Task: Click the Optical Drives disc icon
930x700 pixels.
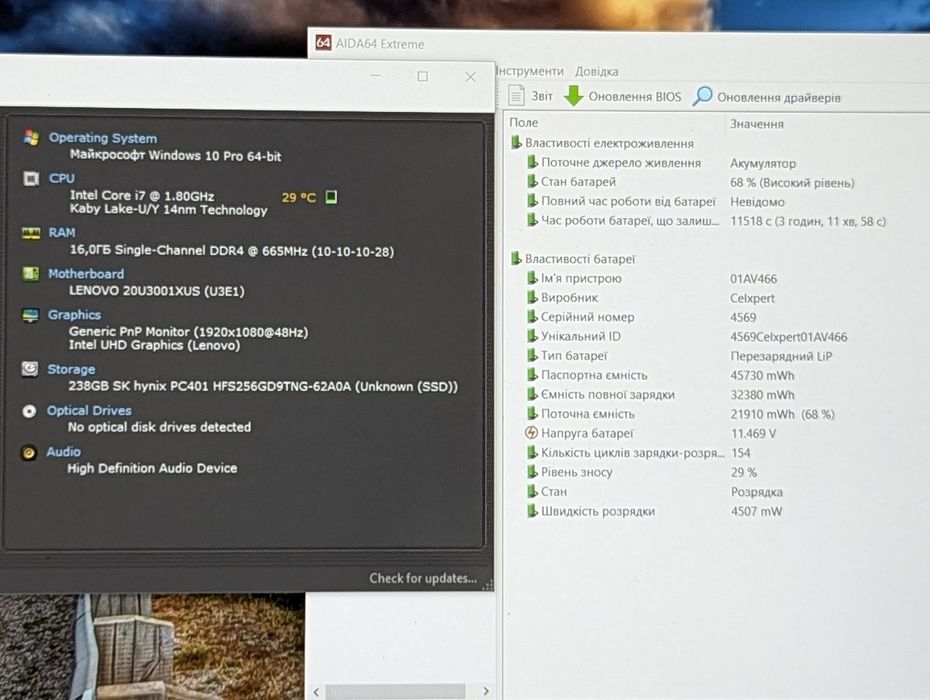Action: tap(29, 411)
